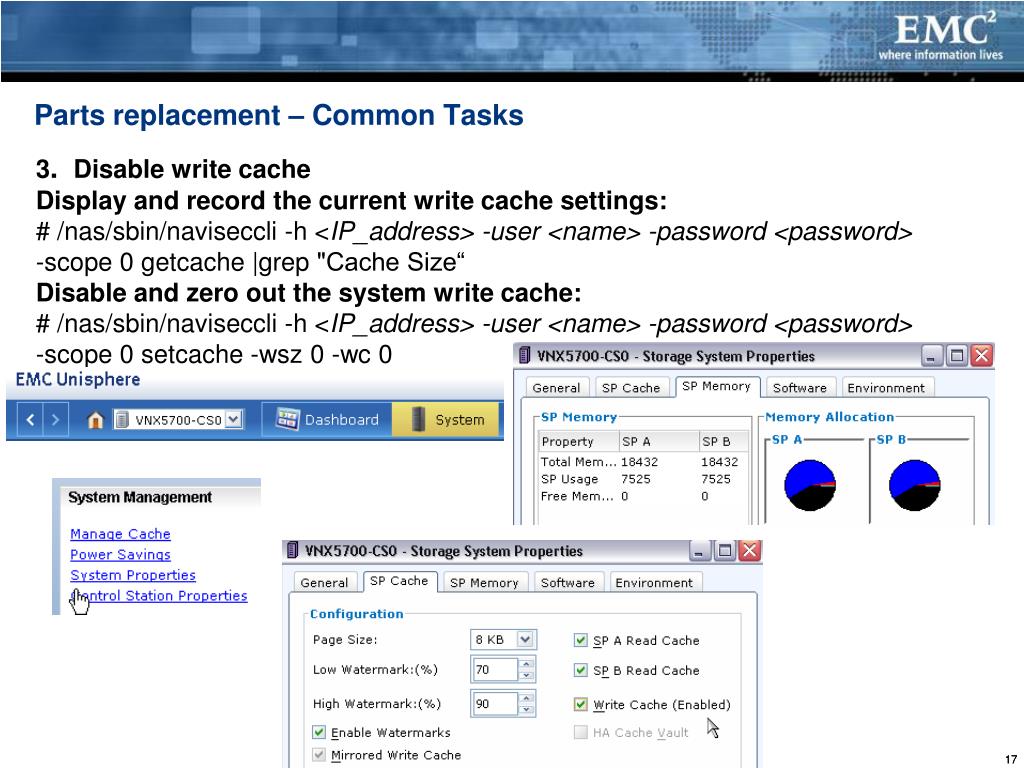The height and width of the screenshot is (768, 1024).
Task: Open SP Cache tab in the upper properties window
Action: coord(631,388)
